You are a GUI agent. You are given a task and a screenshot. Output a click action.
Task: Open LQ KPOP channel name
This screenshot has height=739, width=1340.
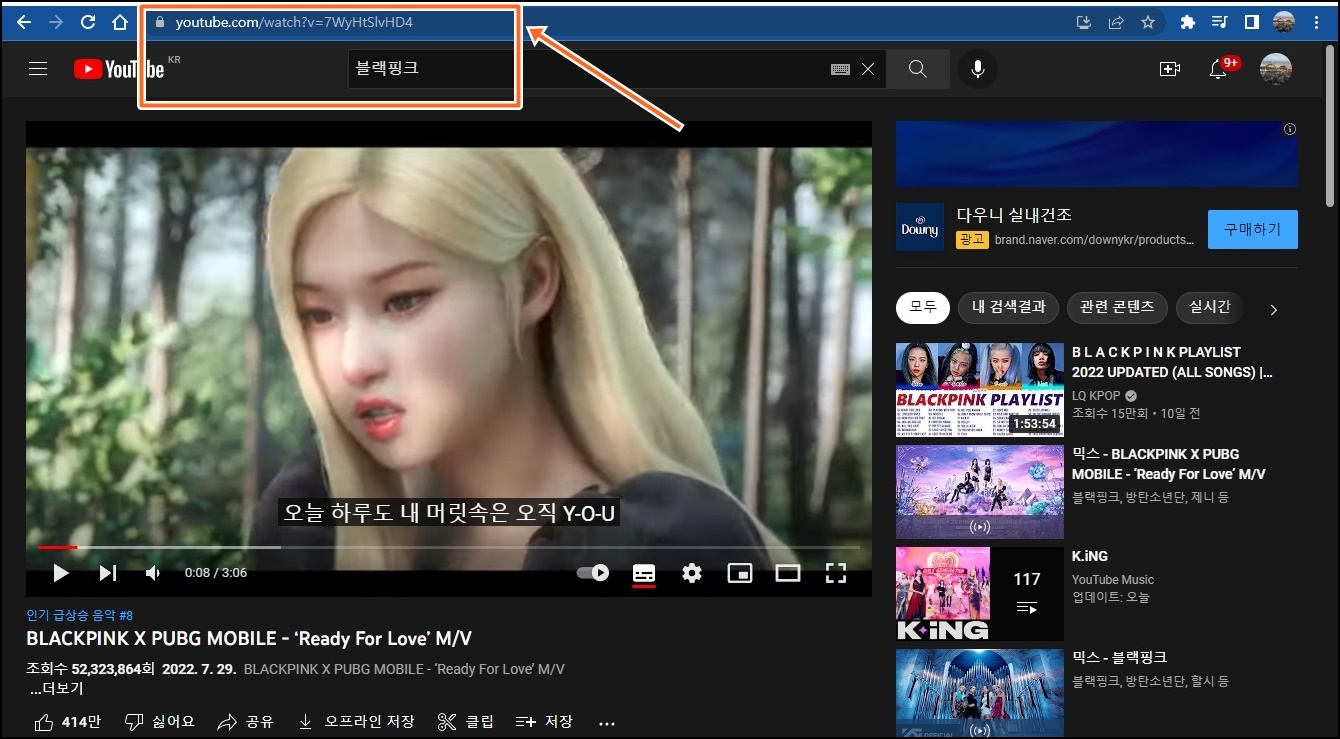(1096, 395)
